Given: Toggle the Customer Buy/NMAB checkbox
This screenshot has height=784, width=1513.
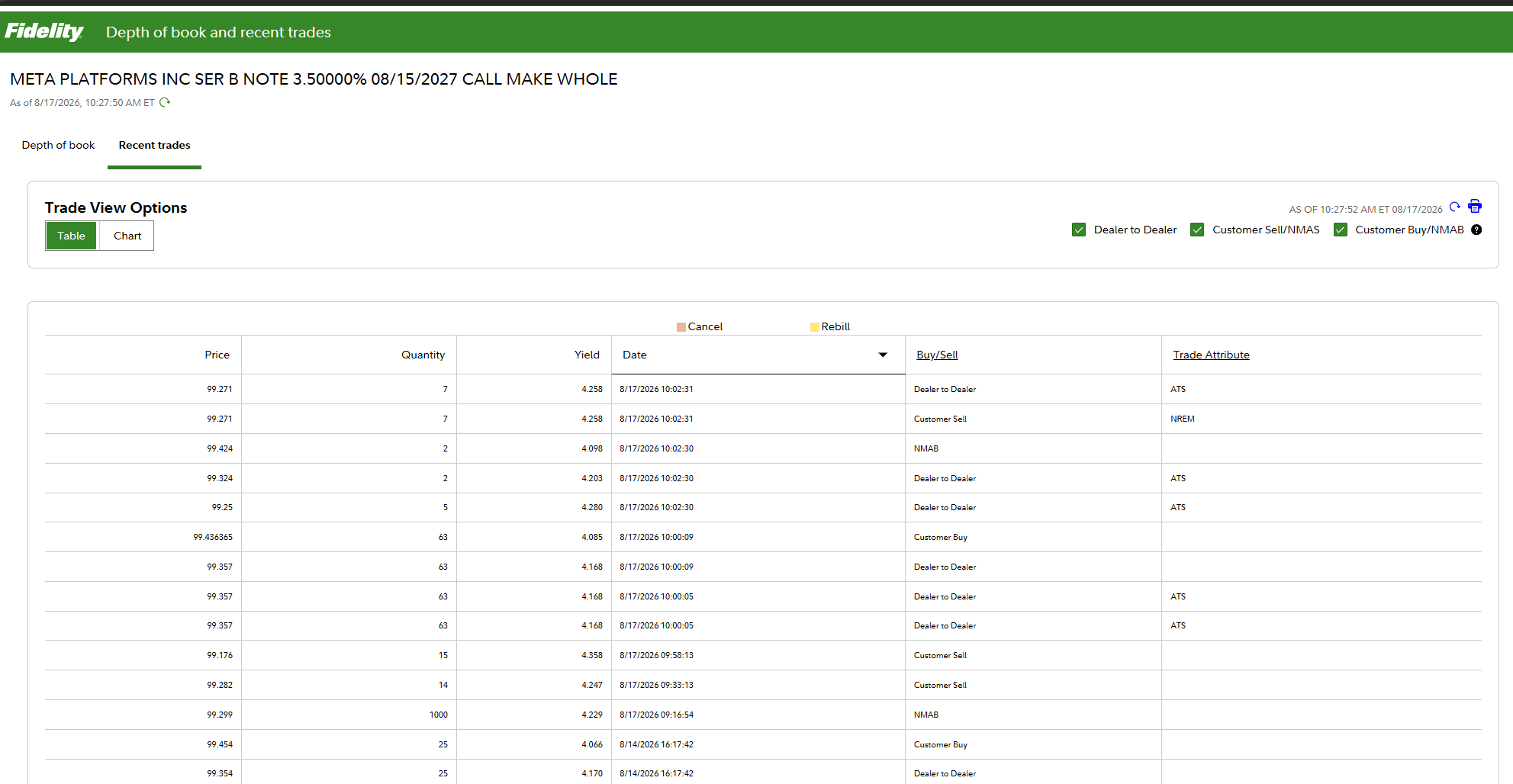Looking at the screenshot, I should [1340, 230].
